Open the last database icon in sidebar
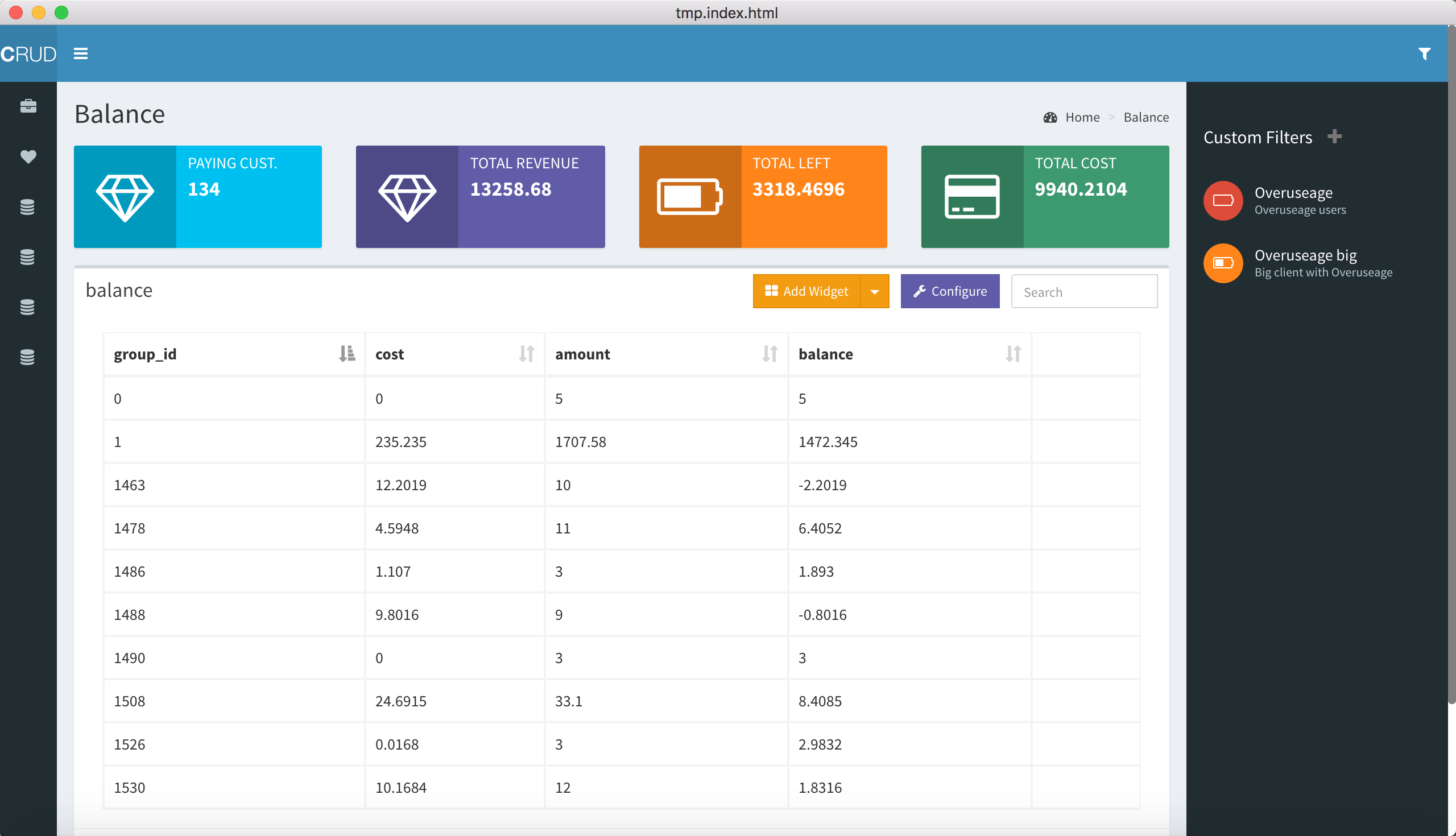The height and width of the screenshot is (836, 1456). [27, 357]
